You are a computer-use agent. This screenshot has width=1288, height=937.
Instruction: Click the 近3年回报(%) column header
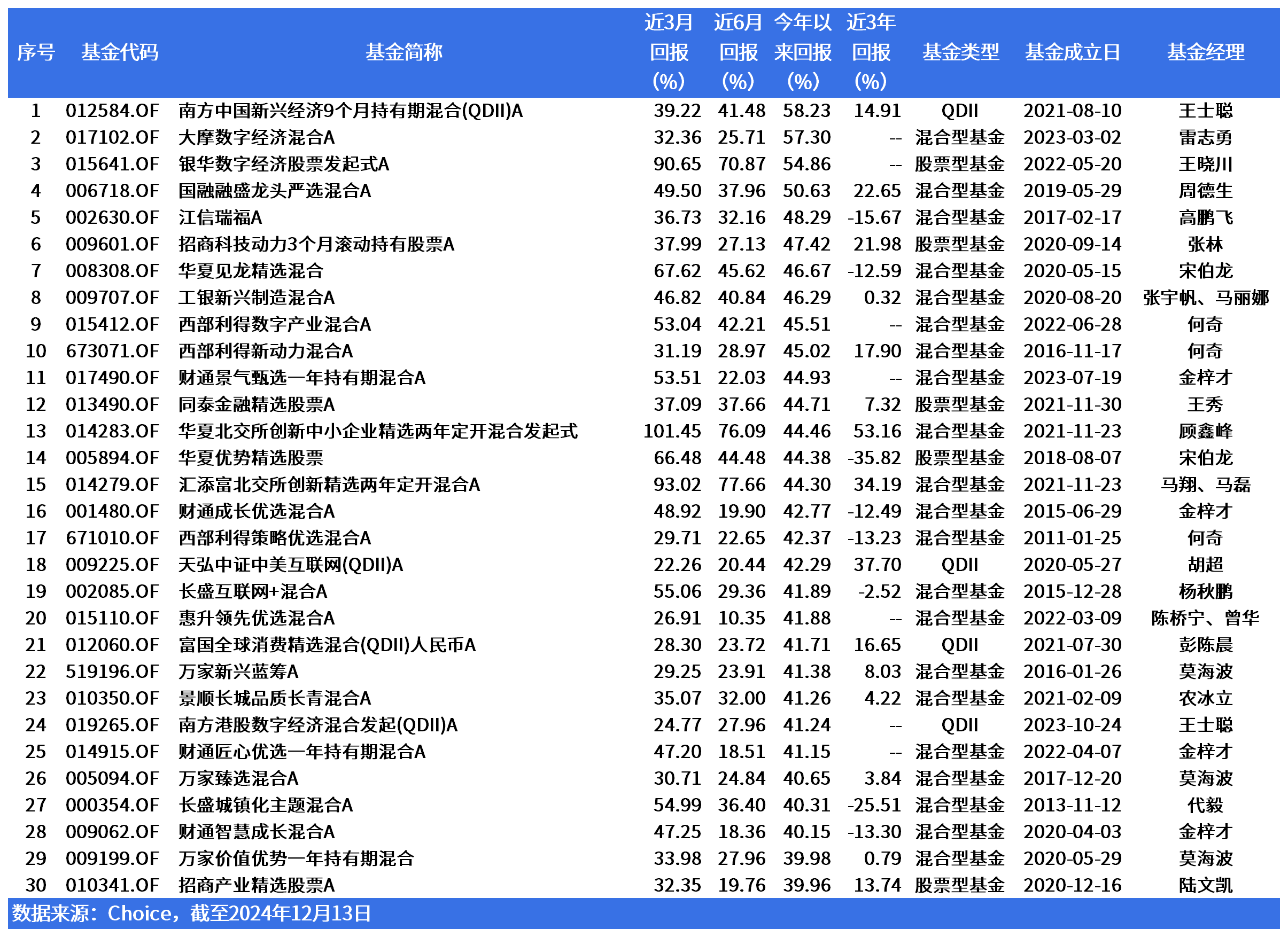pos(871,52)
